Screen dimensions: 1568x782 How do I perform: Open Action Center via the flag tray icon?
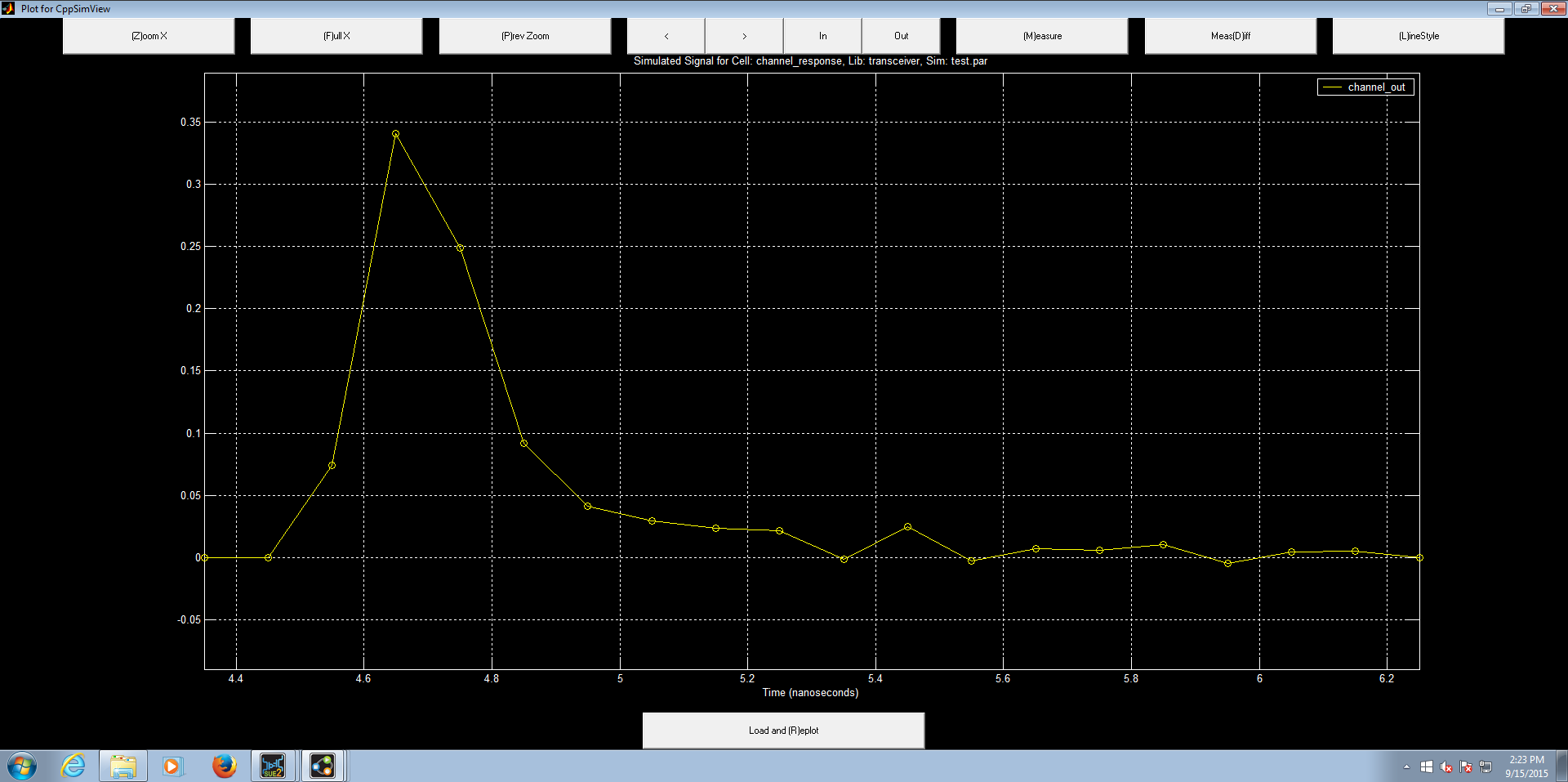[x=1466, y=766]
